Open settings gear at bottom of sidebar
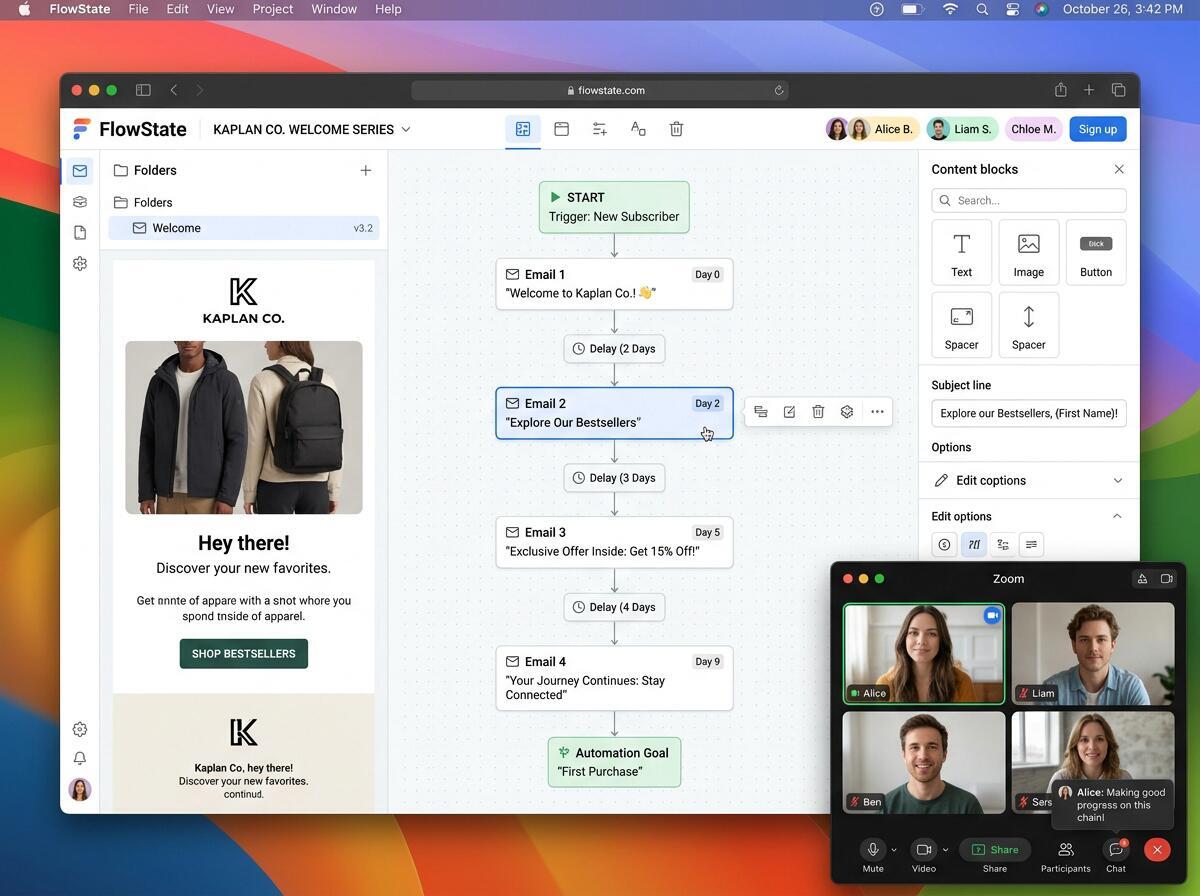1200x896 pixels. 80,729
